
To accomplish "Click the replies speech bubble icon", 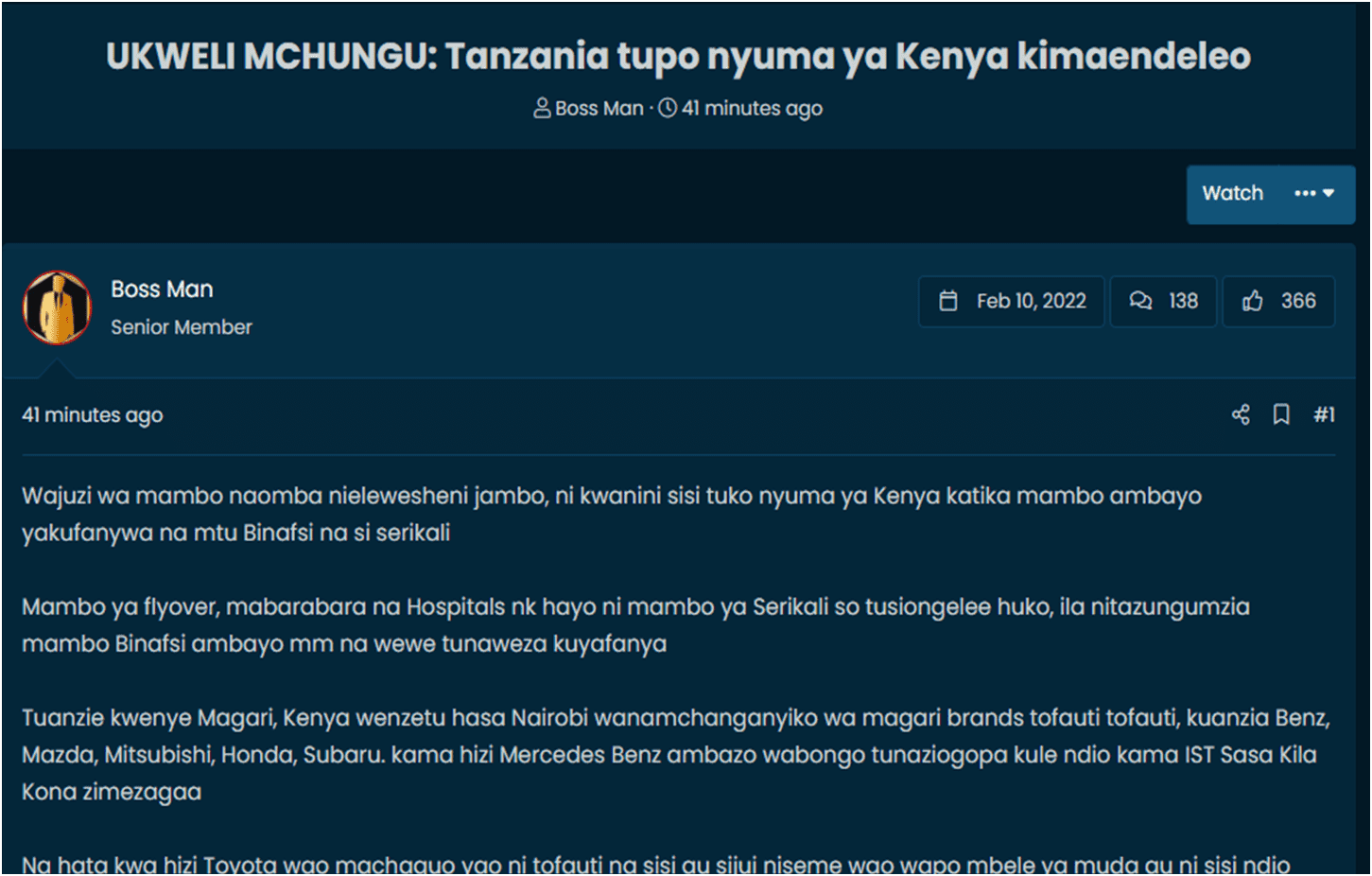I will coord(1140,301).
